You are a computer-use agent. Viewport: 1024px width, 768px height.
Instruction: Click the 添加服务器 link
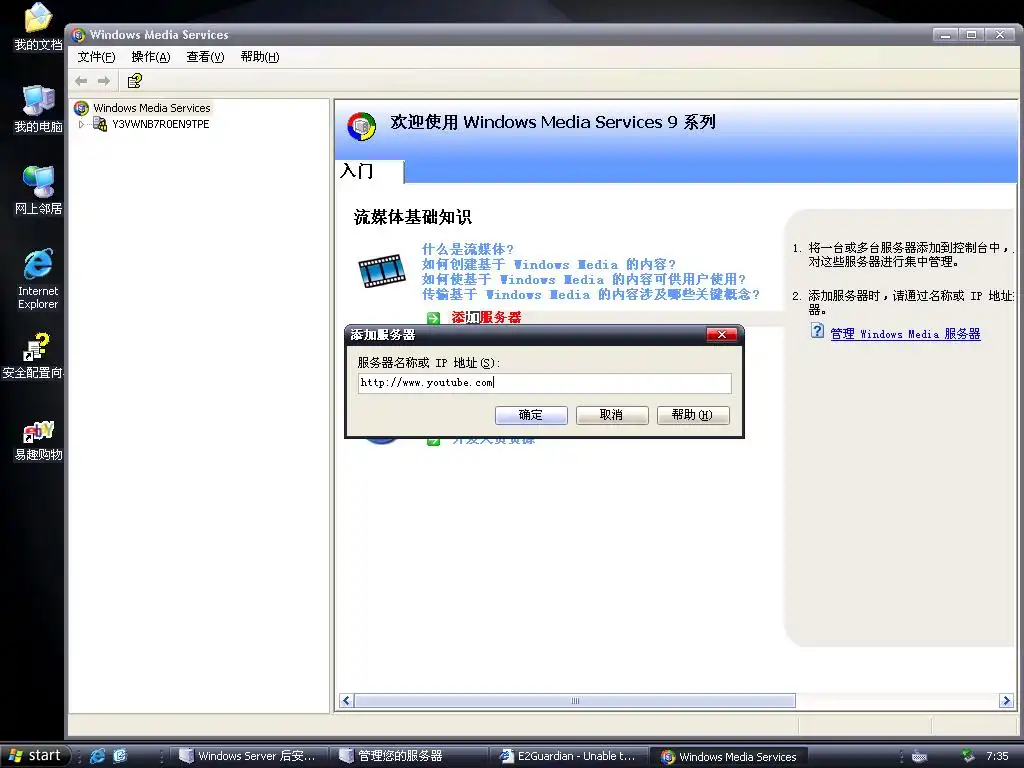pos(486,317)
